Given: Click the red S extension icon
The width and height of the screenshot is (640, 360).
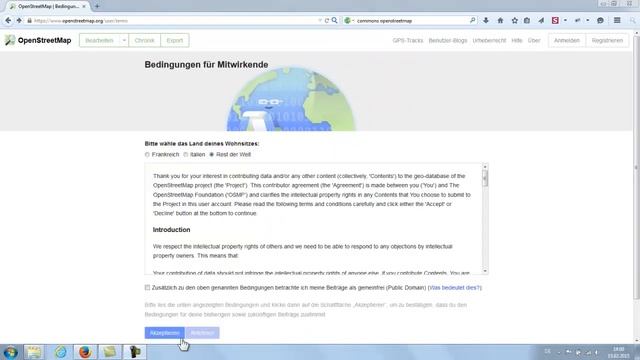Looking at the screenshot, I should tap(555, 20).
